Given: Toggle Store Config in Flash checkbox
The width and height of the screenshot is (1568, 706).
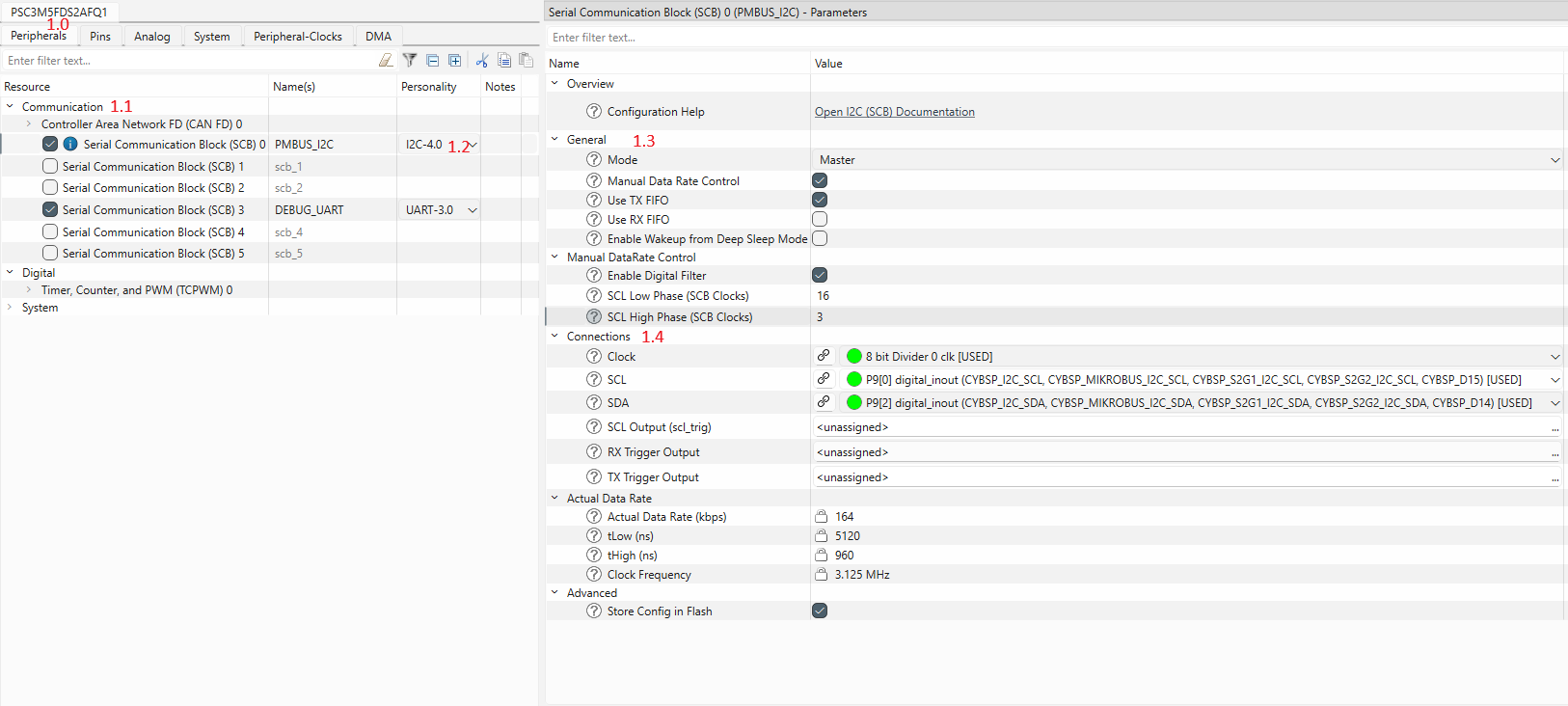Looking at the screenshot, I should click(820, 611).
